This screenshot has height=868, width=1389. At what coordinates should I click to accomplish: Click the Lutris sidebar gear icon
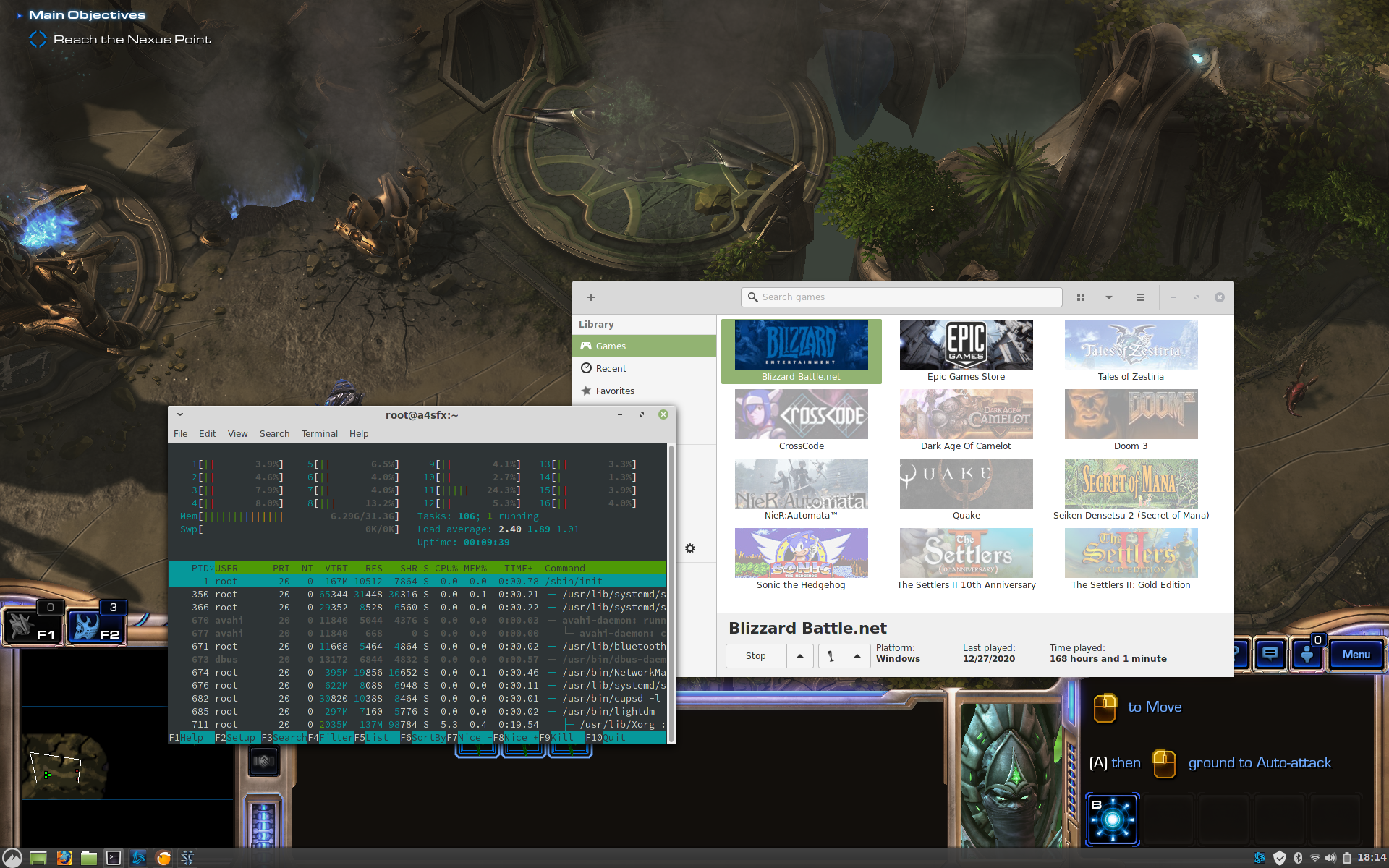(x=690, y=548)
